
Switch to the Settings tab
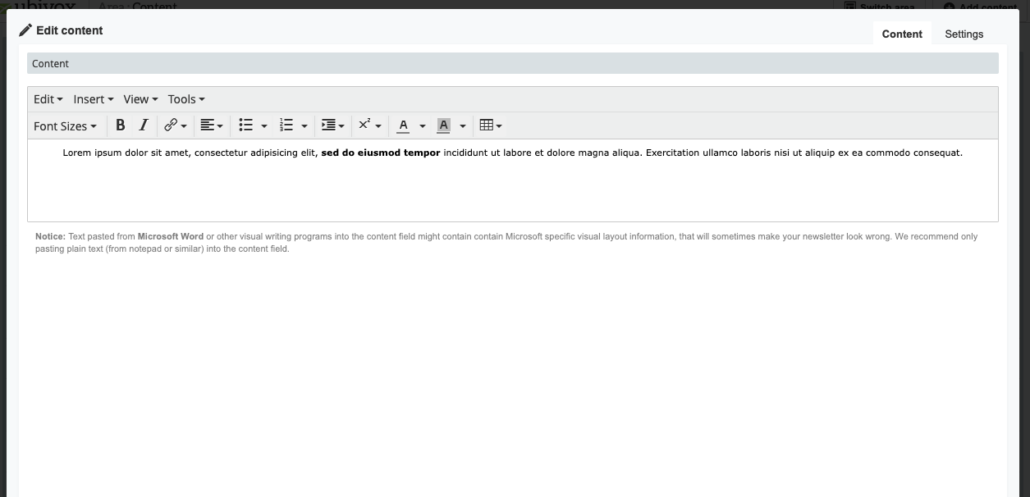[x=964, y=34]
